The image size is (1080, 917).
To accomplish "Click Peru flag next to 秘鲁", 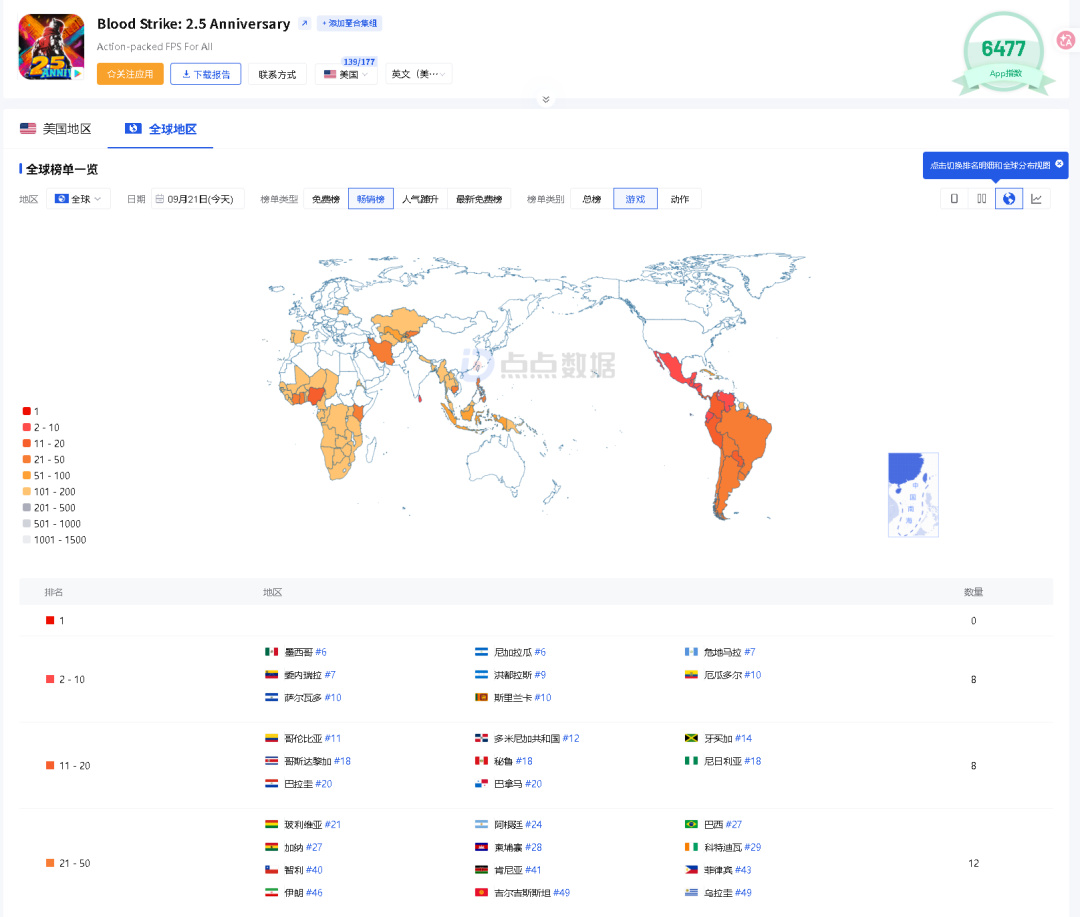I will (481, 761).
